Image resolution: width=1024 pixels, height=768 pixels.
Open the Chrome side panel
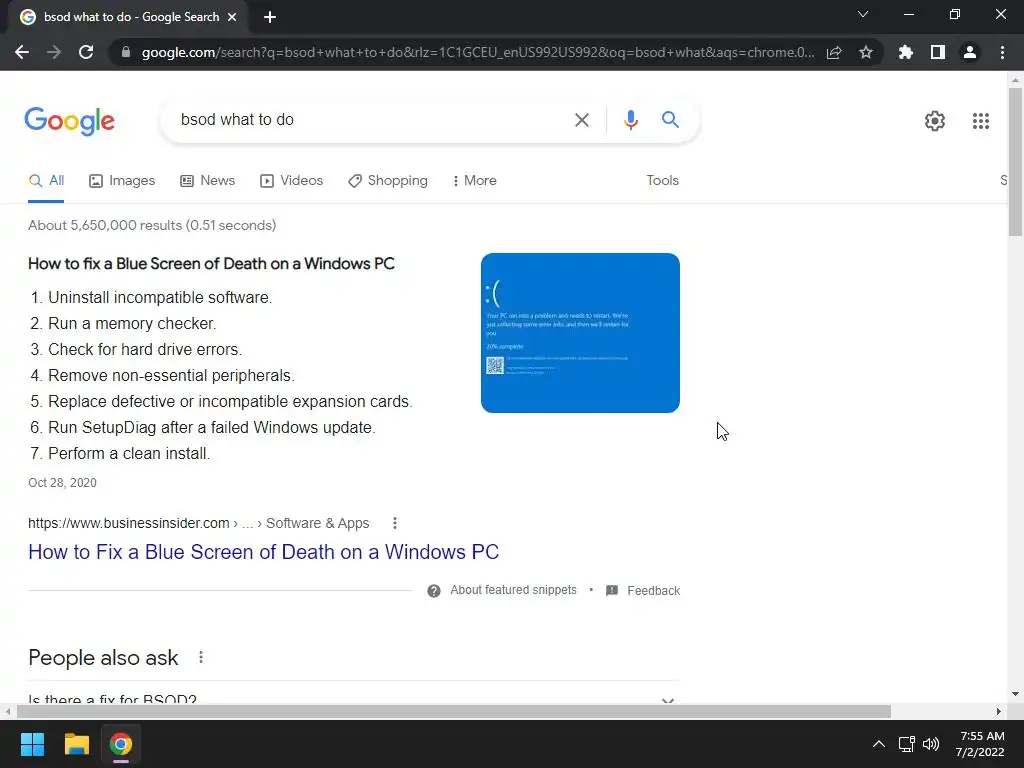point(938,52)
